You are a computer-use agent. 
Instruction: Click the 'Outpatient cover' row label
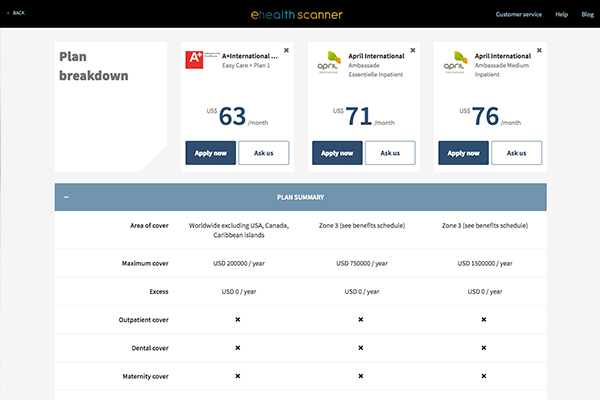[x=143, y=320]
